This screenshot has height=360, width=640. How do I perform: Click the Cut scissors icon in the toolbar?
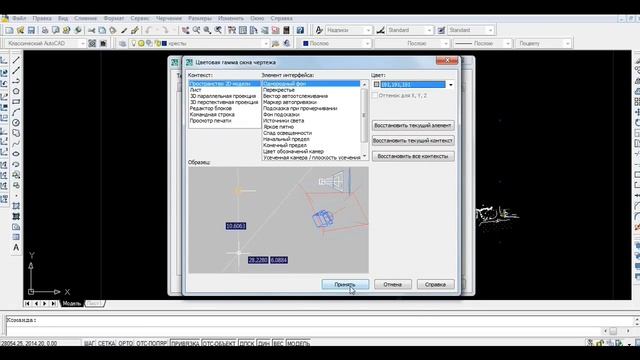coord(91,30)
